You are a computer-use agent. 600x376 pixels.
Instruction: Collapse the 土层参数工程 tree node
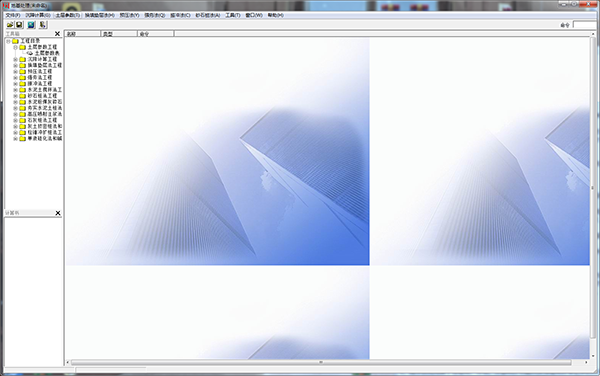pos(15,47)
